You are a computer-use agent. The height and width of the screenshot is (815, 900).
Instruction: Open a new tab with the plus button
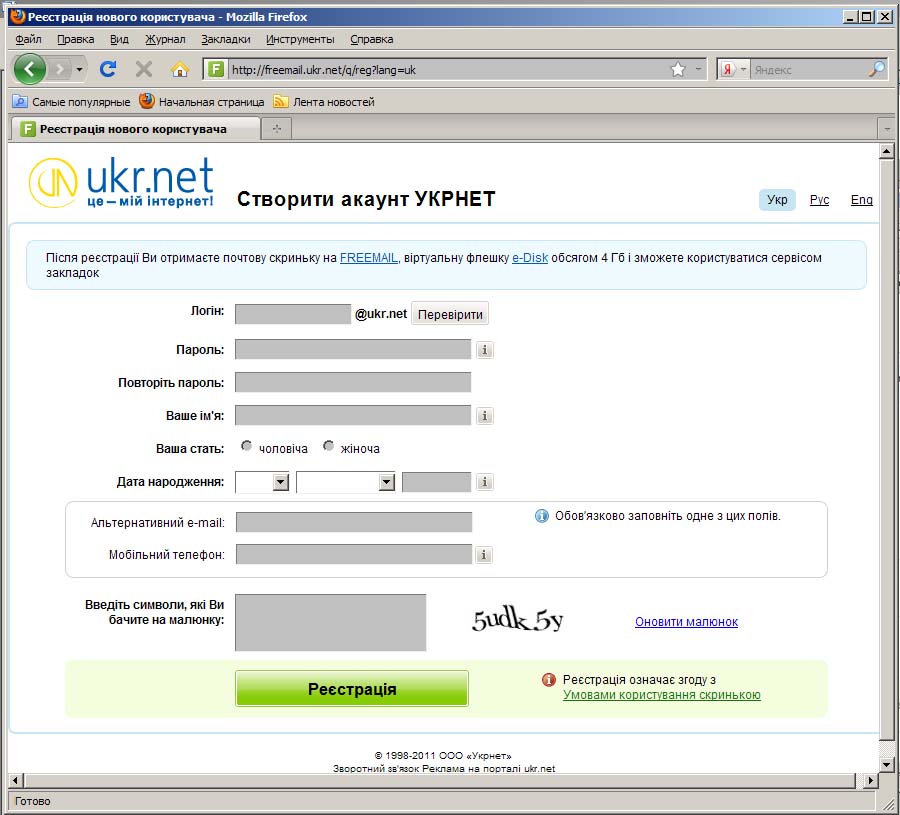click(277, 129)
